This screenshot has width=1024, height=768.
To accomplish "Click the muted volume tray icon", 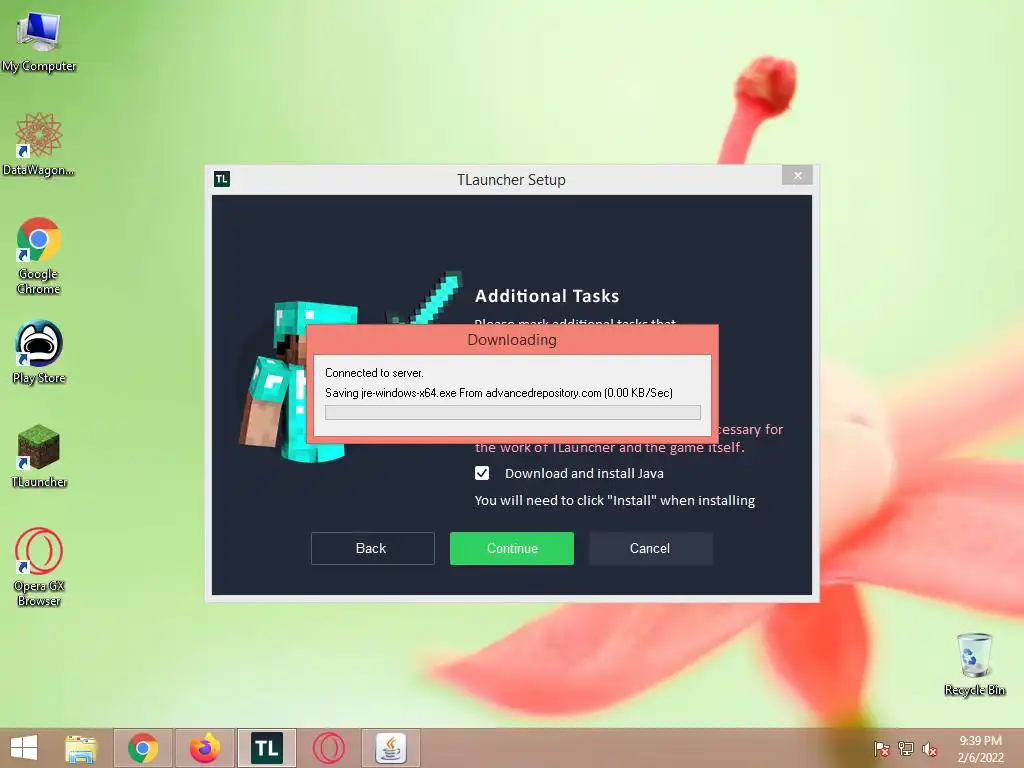I will (929, 749).
